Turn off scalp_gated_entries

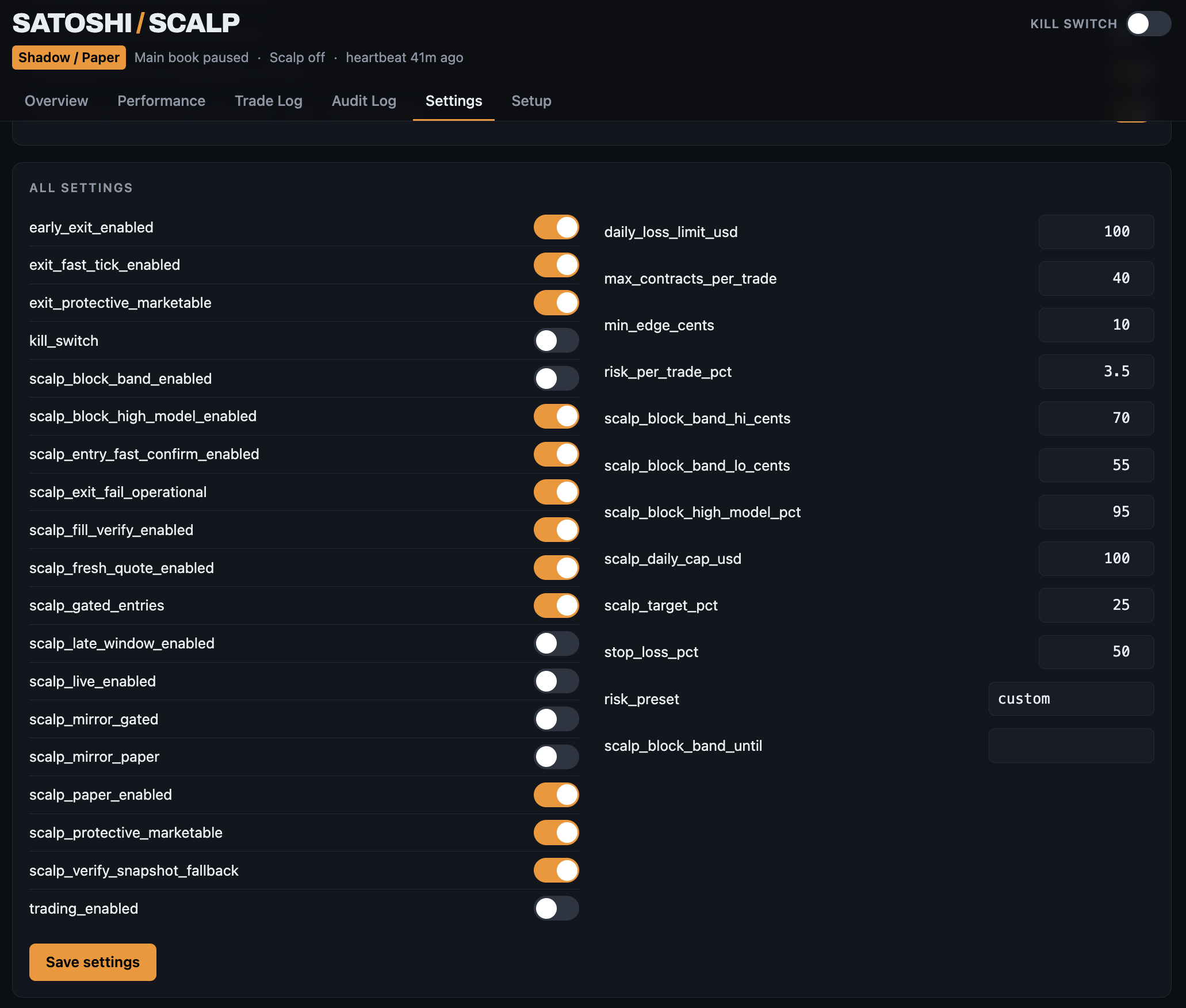coord(556,605)
